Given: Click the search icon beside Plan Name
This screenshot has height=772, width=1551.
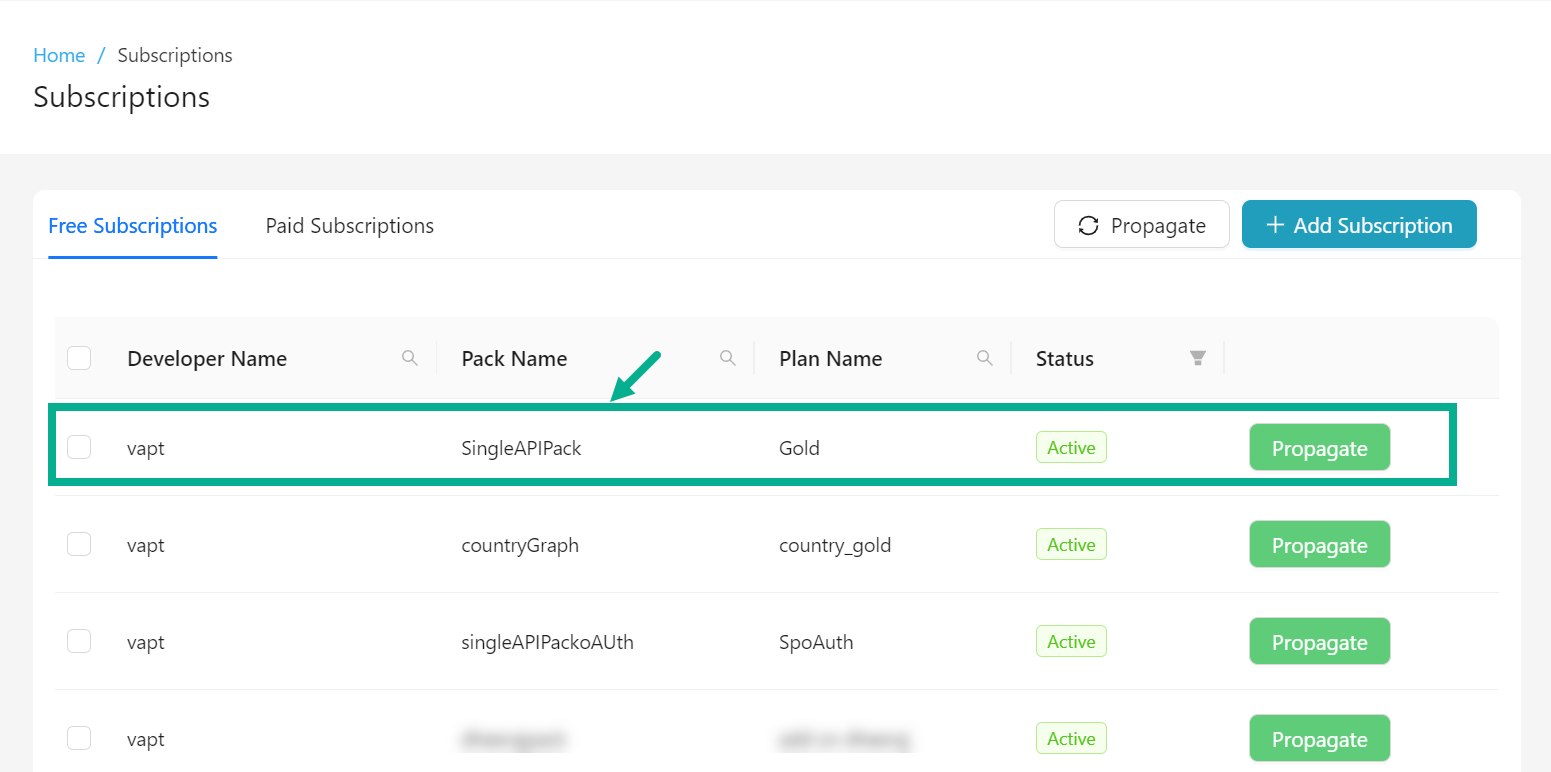Looking at the screenshot, I should pyautogui.click(x=984, y=357).
